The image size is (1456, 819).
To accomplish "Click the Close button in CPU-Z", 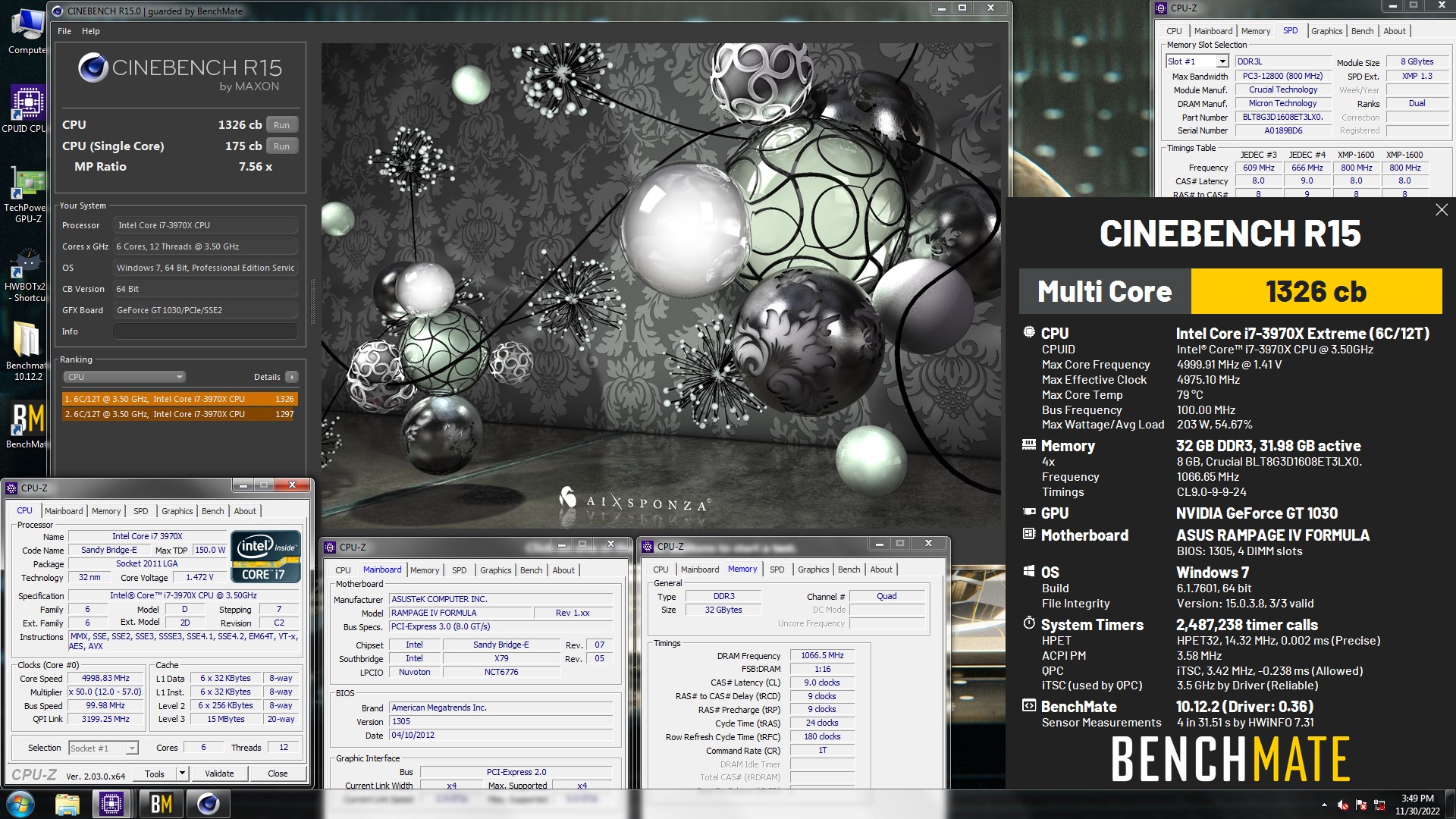I will (x=278, y=773).
